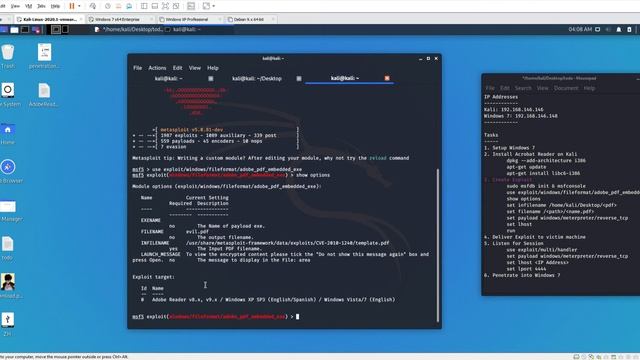Maximize the terminal window
Viewport: 640px width, 360px height.
[428, 58]
